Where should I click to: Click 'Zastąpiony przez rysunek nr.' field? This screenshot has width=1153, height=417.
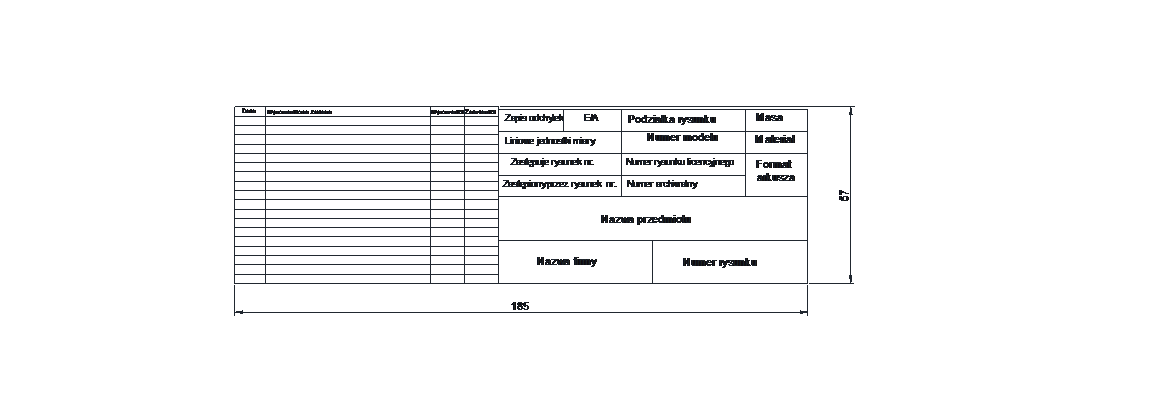click(x=553, y=184)
